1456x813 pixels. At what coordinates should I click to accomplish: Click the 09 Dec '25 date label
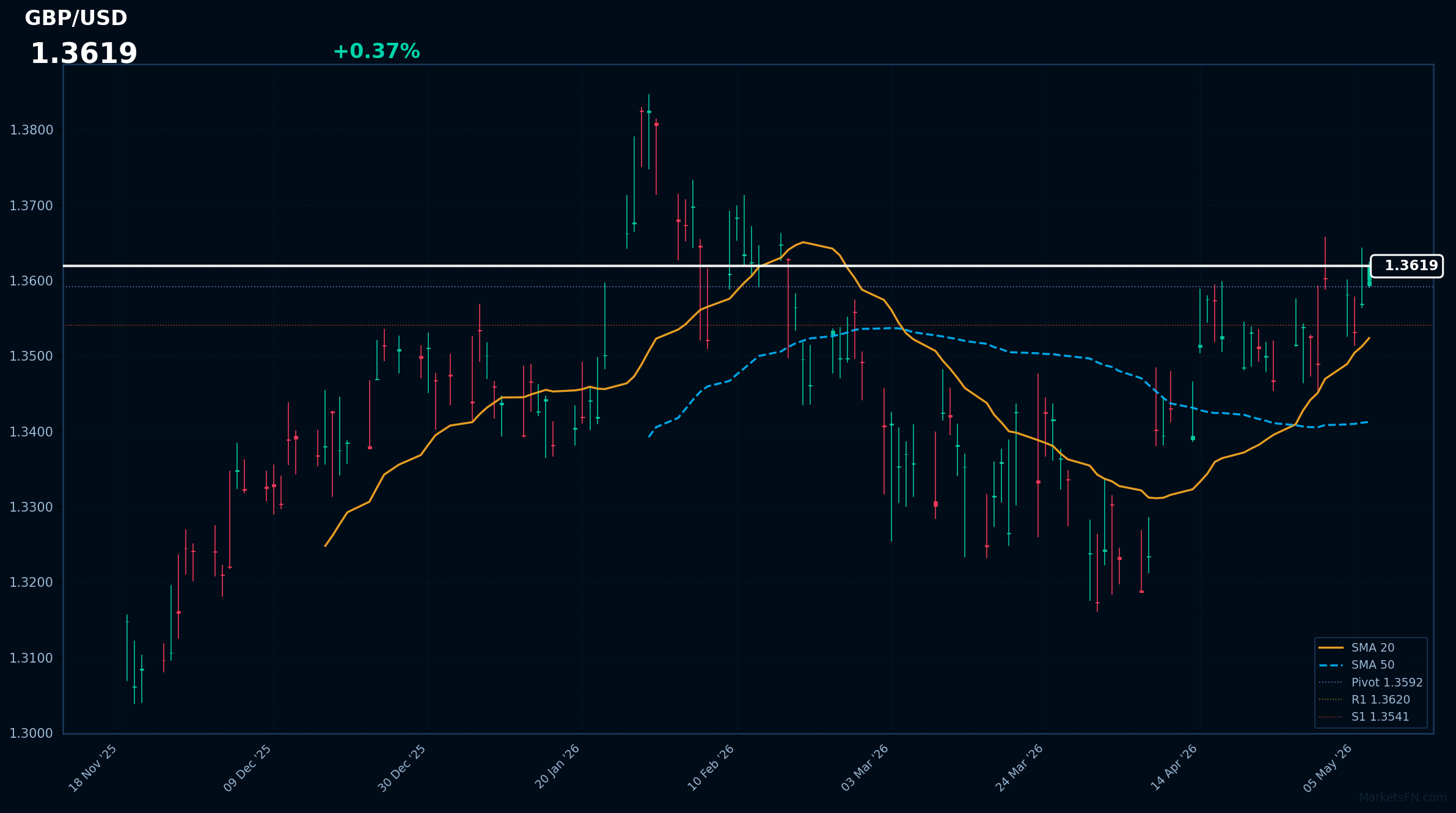[247, 768]
